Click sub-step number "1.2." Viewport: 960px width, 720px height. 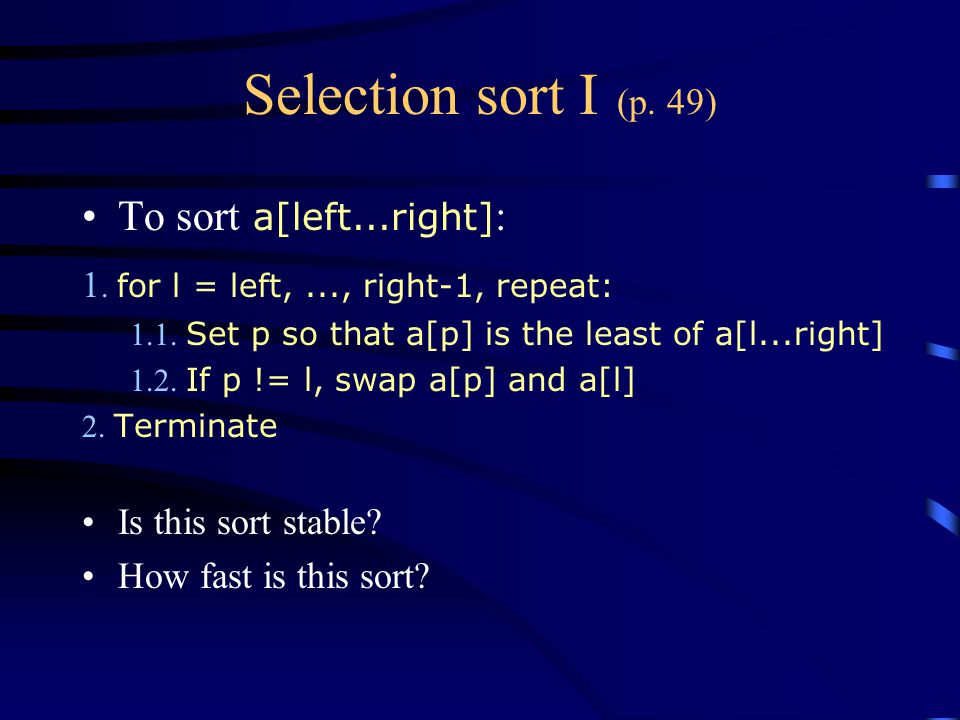(x=155, y=381)
